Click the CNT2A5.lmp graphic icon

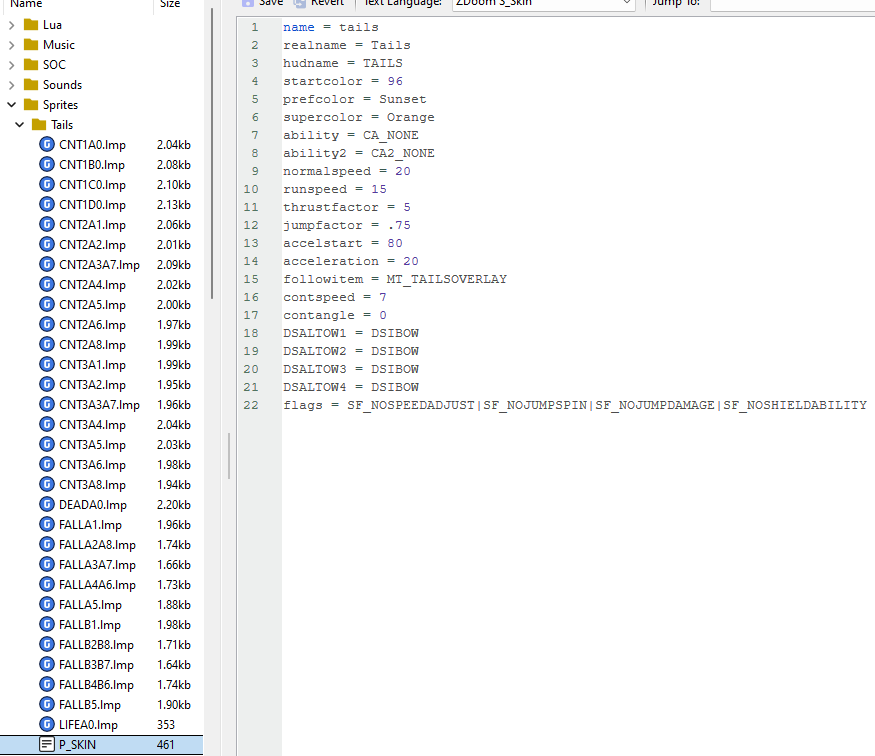pos(47,305)
